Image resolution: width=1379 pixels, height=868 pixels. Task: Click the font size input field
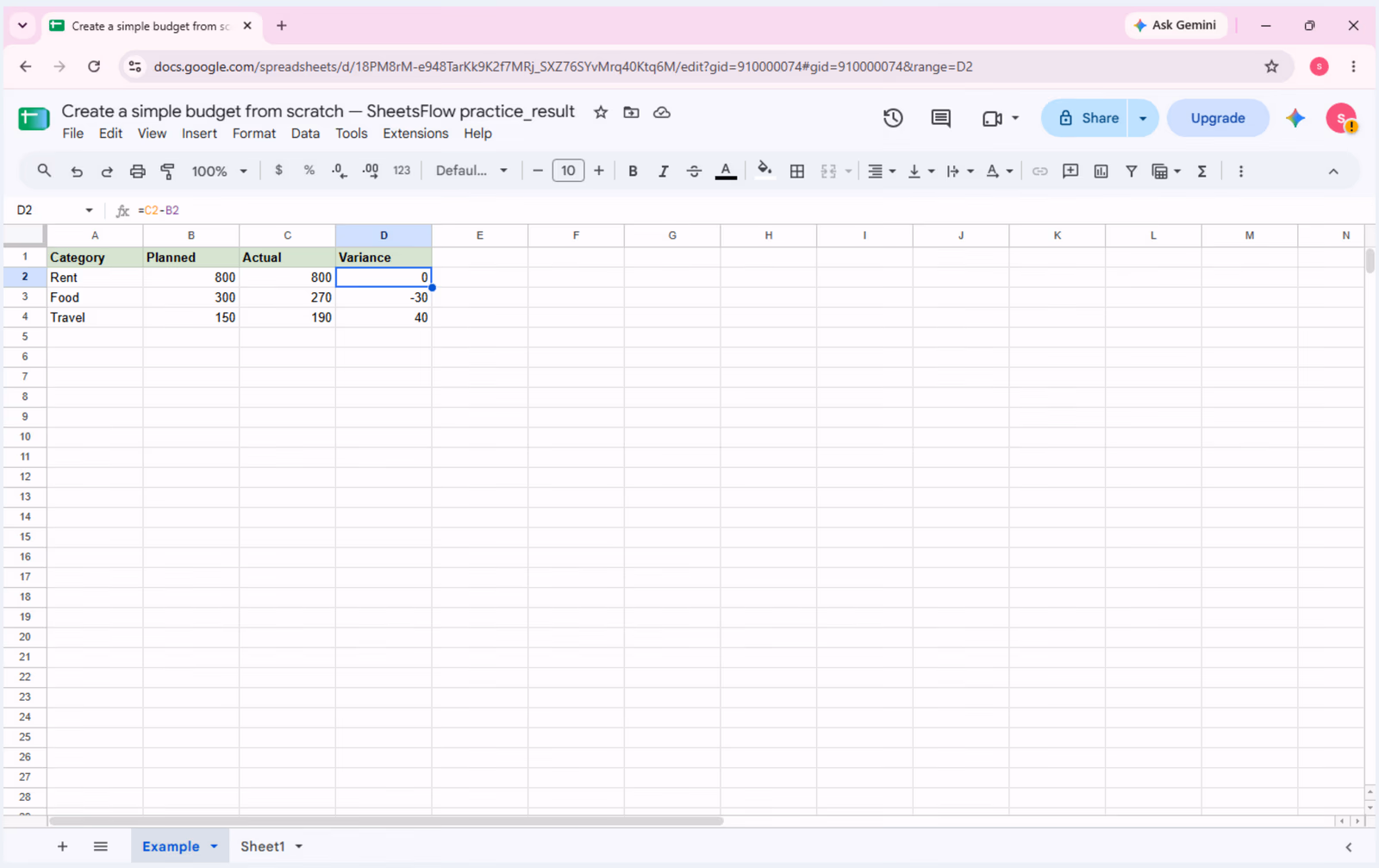[x=568, y=171]
